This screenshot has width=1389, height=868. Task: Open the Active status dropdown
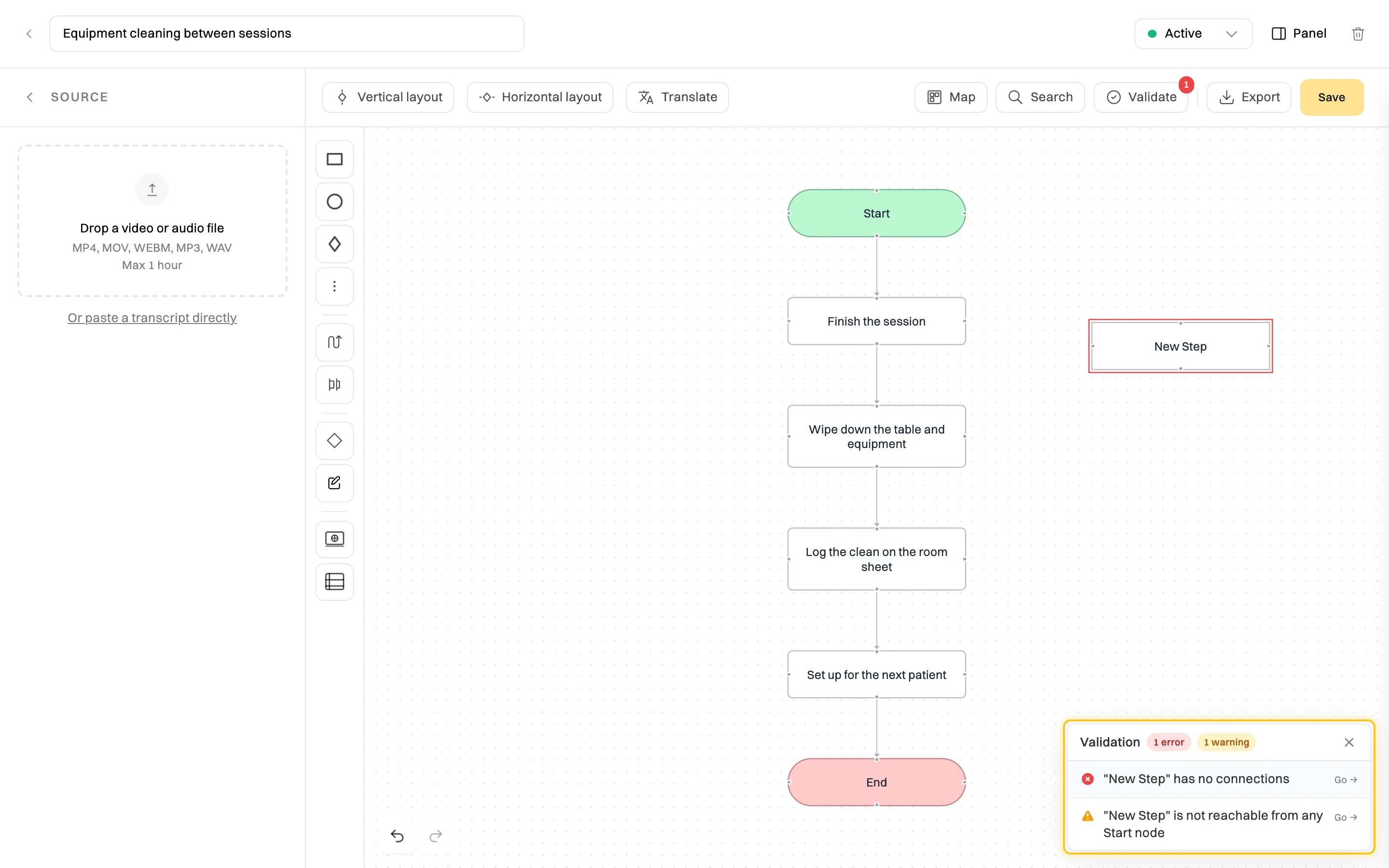click(x=1193, y=34)
